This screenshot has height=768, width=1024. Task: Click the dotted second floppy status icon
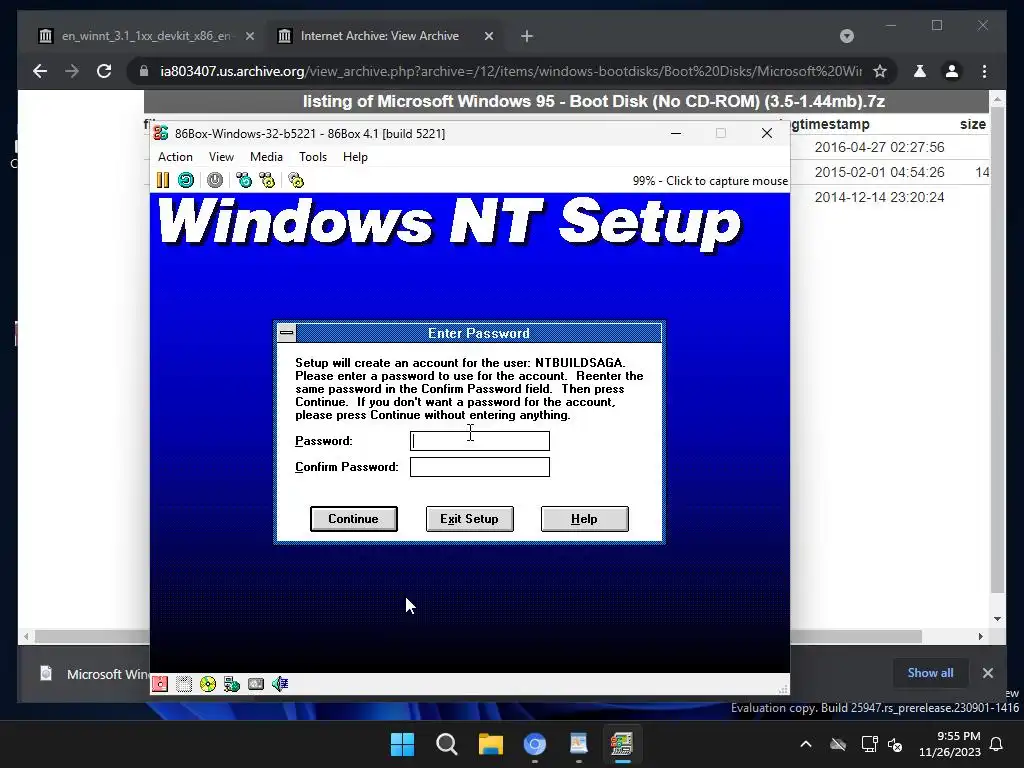click(x=184, y=684)
